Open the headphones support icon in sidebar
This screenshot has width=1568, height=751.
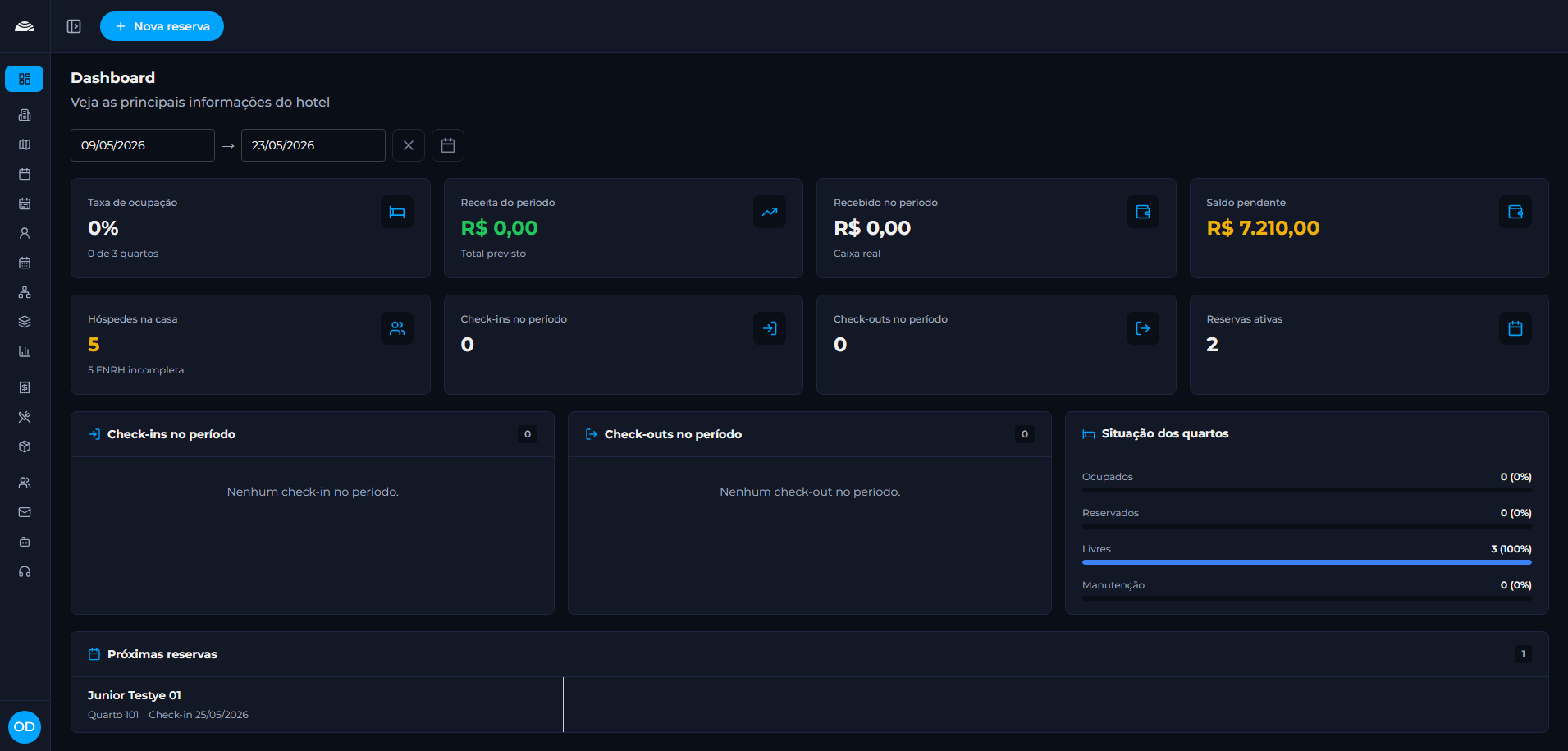point(25,571)
